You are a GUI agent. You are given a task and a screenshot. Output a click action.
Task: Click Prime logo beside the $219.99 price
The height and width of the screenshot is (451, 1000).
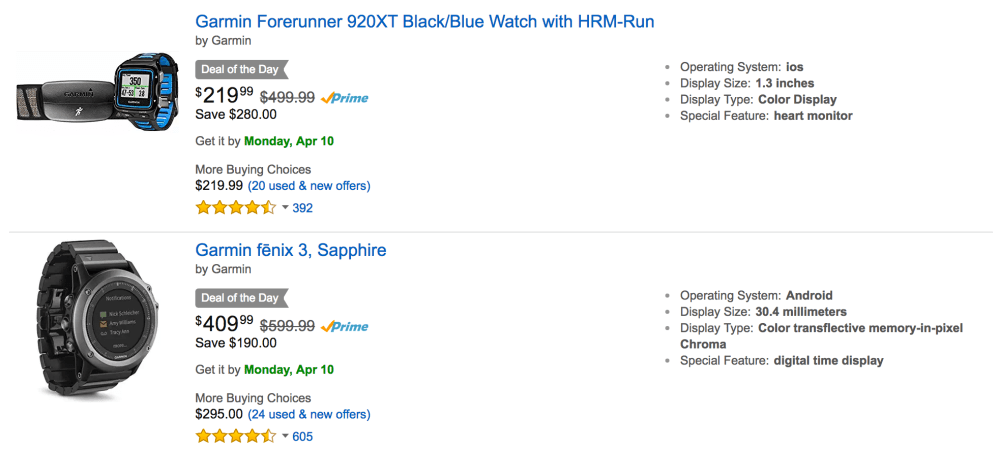click(345, 98)
